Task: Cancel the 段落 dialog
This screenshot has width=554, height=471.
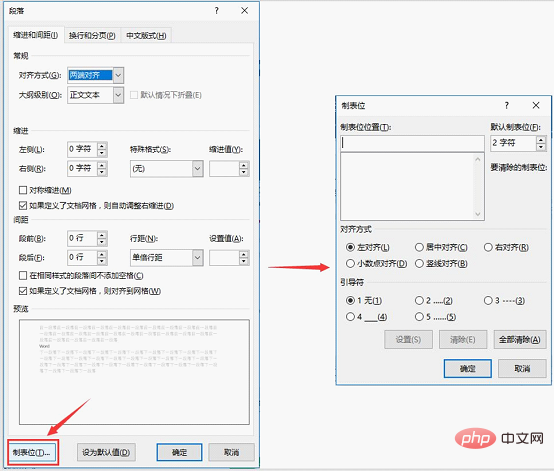Action: click(231, 452)
